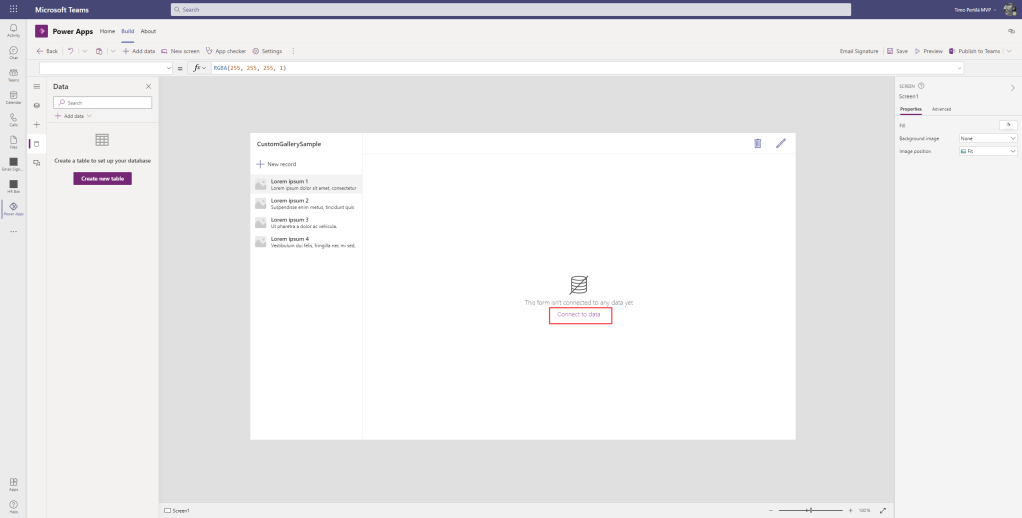
Task: Click the trash delete icon in app canvas
Action: click(757, 144)
